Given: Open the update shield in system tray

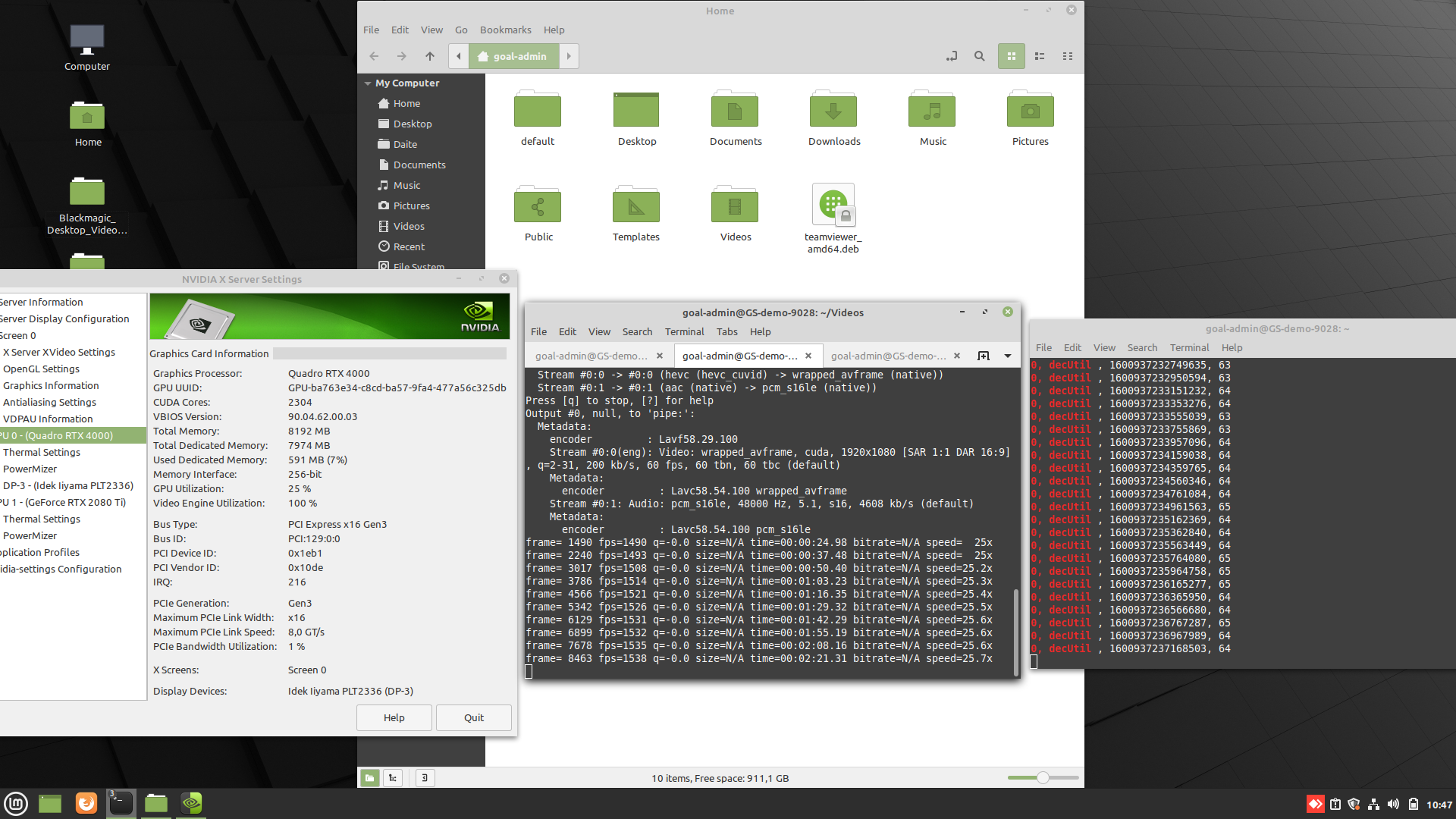Looking at the screenshot, I should pyautogui.click(x=1354, y=804).
